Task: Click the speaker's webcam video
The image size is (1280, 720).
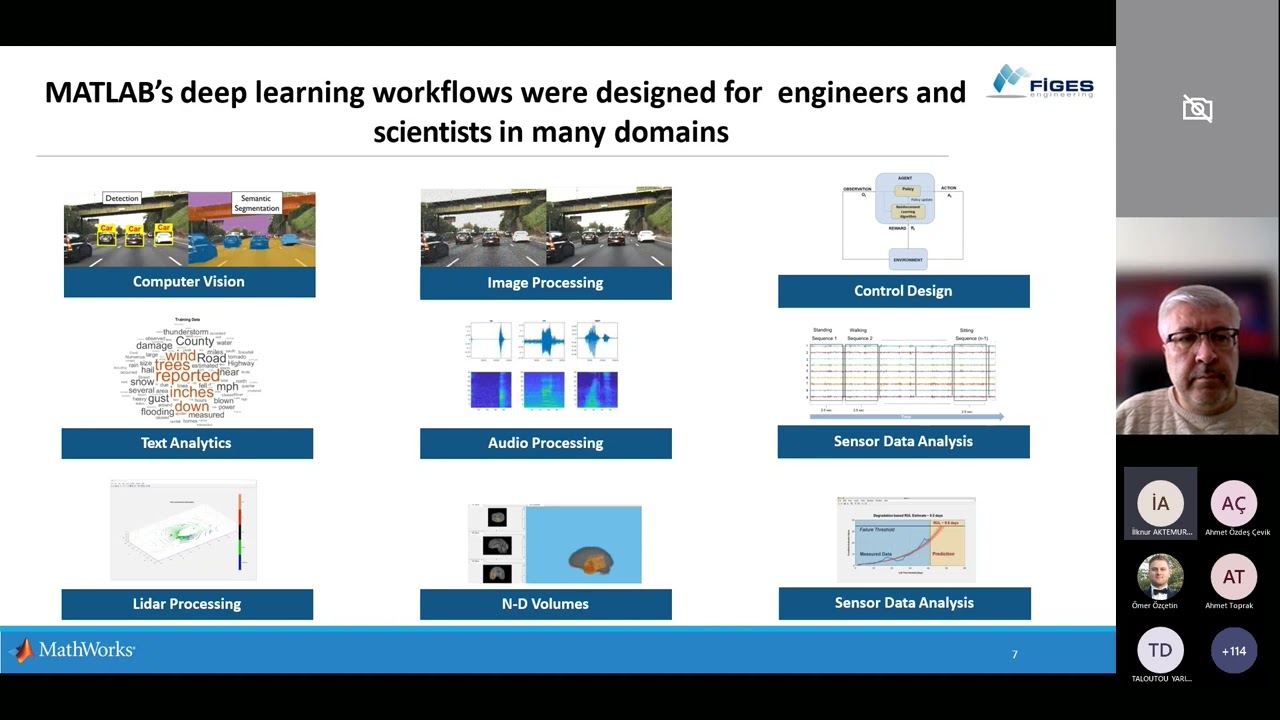Action: tap(1198, 326)
